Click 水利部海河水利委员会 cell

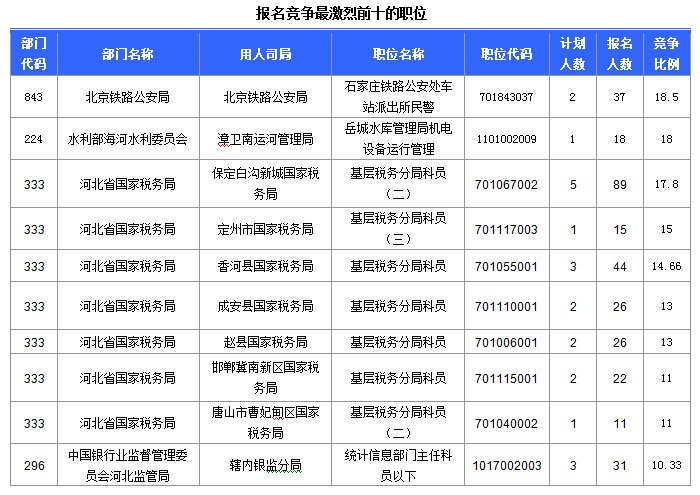(x=128, y=139)
